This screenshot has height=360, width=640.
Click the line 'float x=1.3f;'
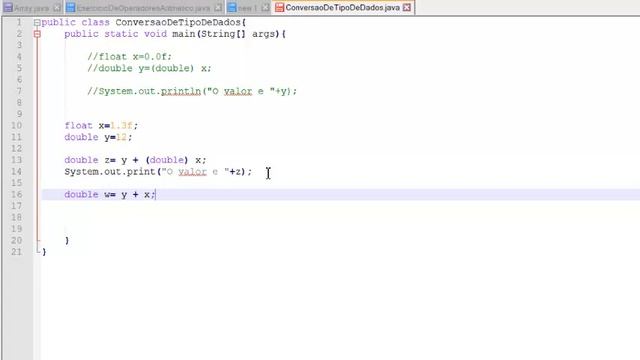coord(101,126)
